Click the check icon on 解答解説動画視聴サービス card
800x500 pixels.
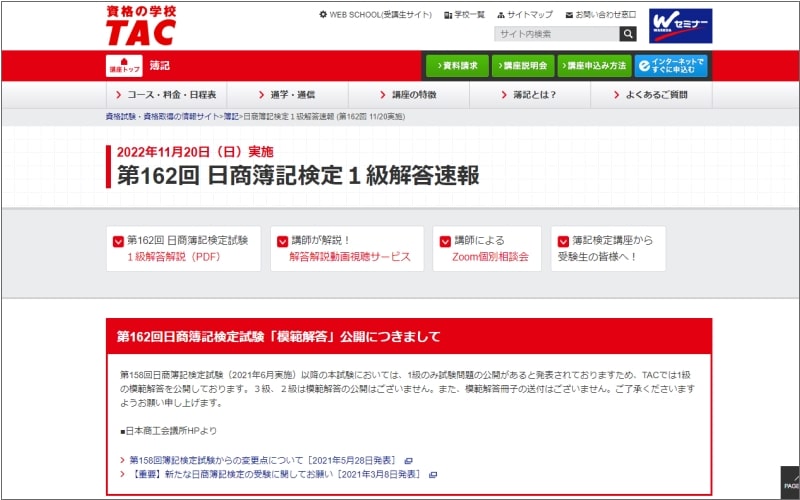282,241
